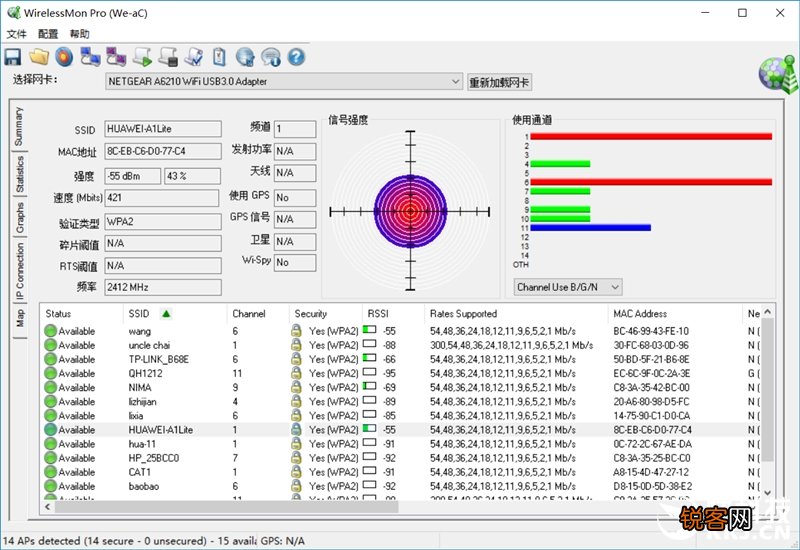Select the CAT1 network row
This screenshot has height=550, width=800.
pyautogui.click(x=401, y=472)
